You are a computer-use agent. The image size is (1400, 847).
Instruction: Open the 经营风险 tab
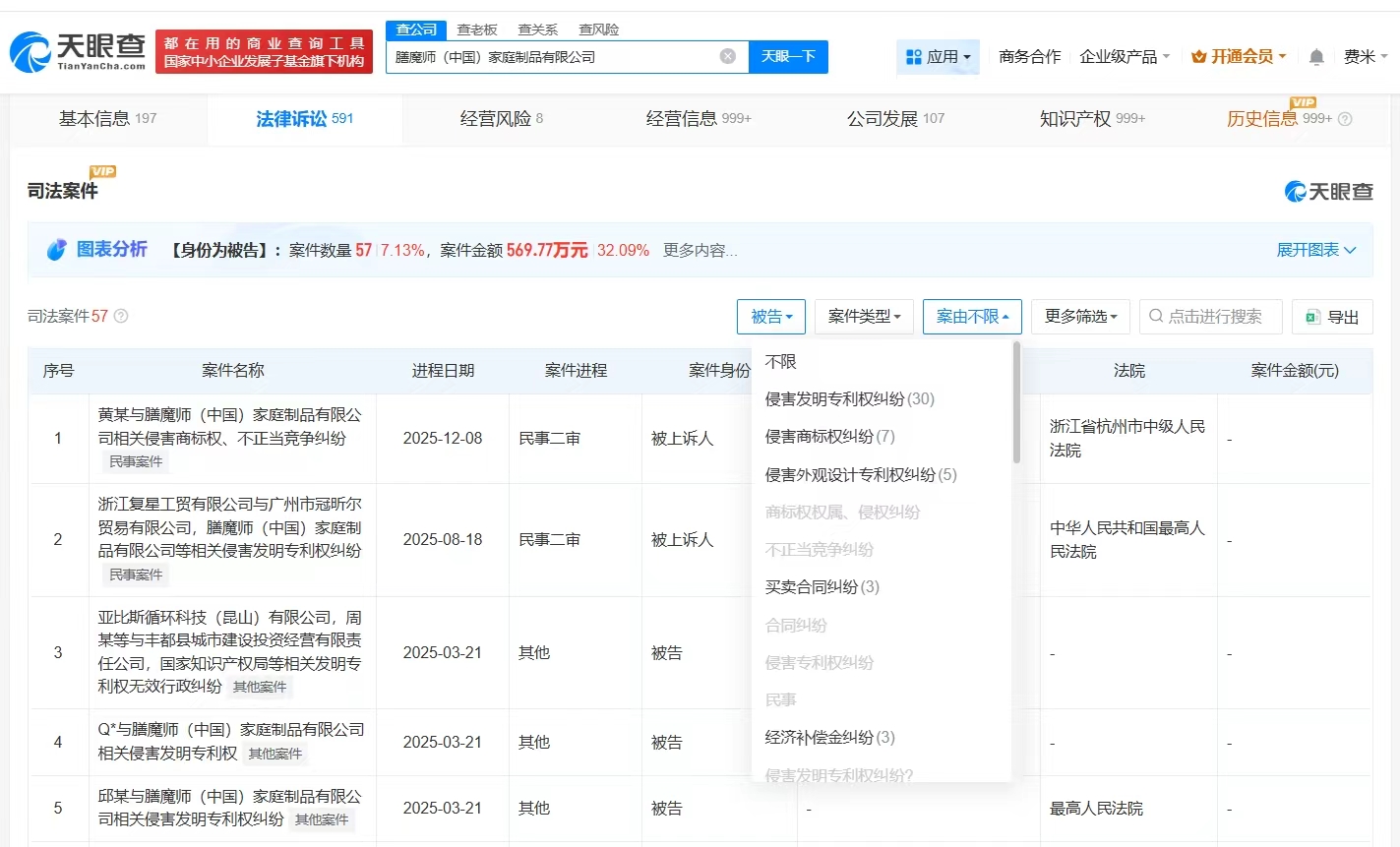(502, 119)
